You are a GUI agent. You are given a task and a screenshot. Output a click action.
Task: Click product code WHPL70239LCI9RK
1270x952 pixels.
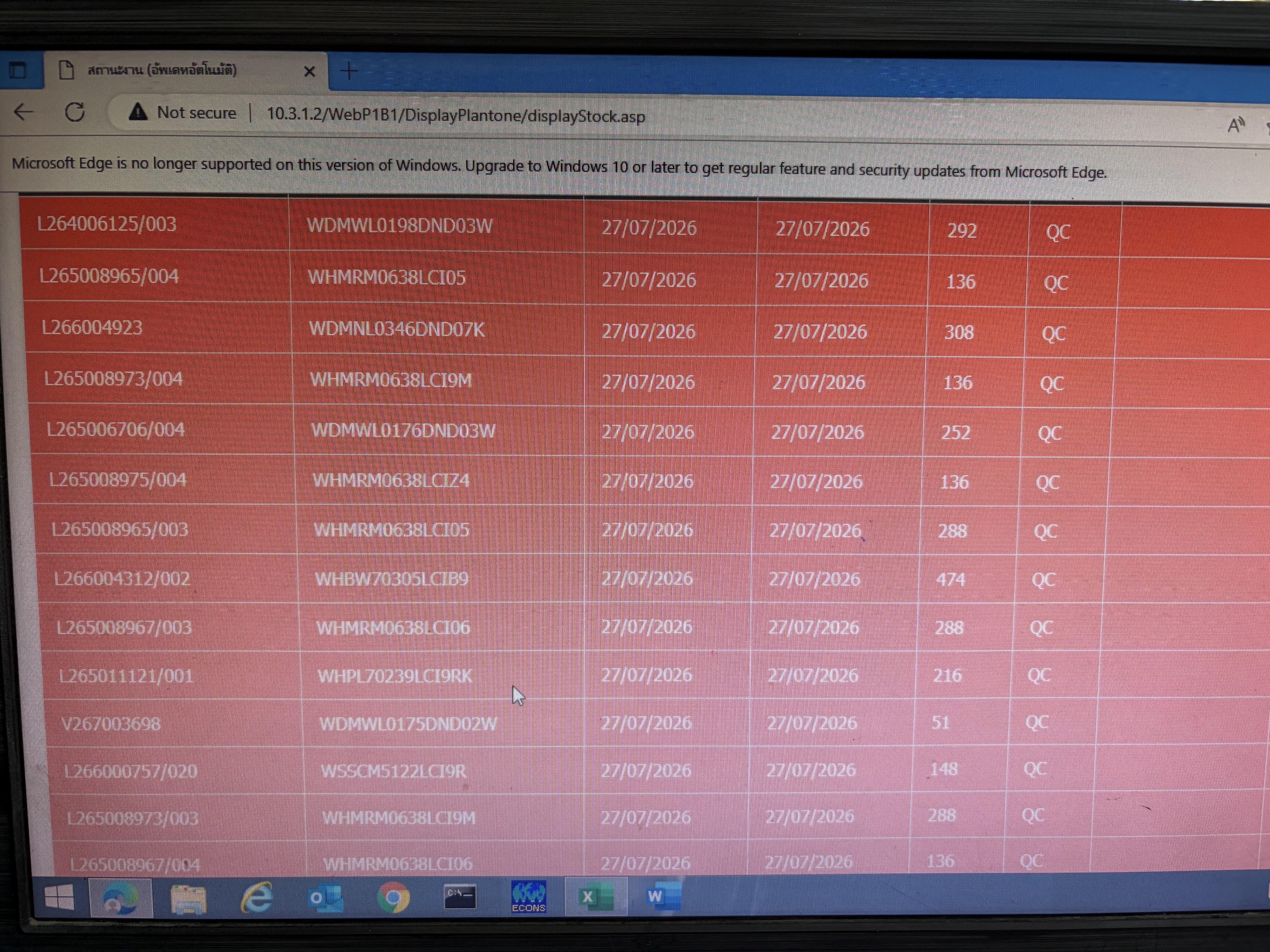395,676
